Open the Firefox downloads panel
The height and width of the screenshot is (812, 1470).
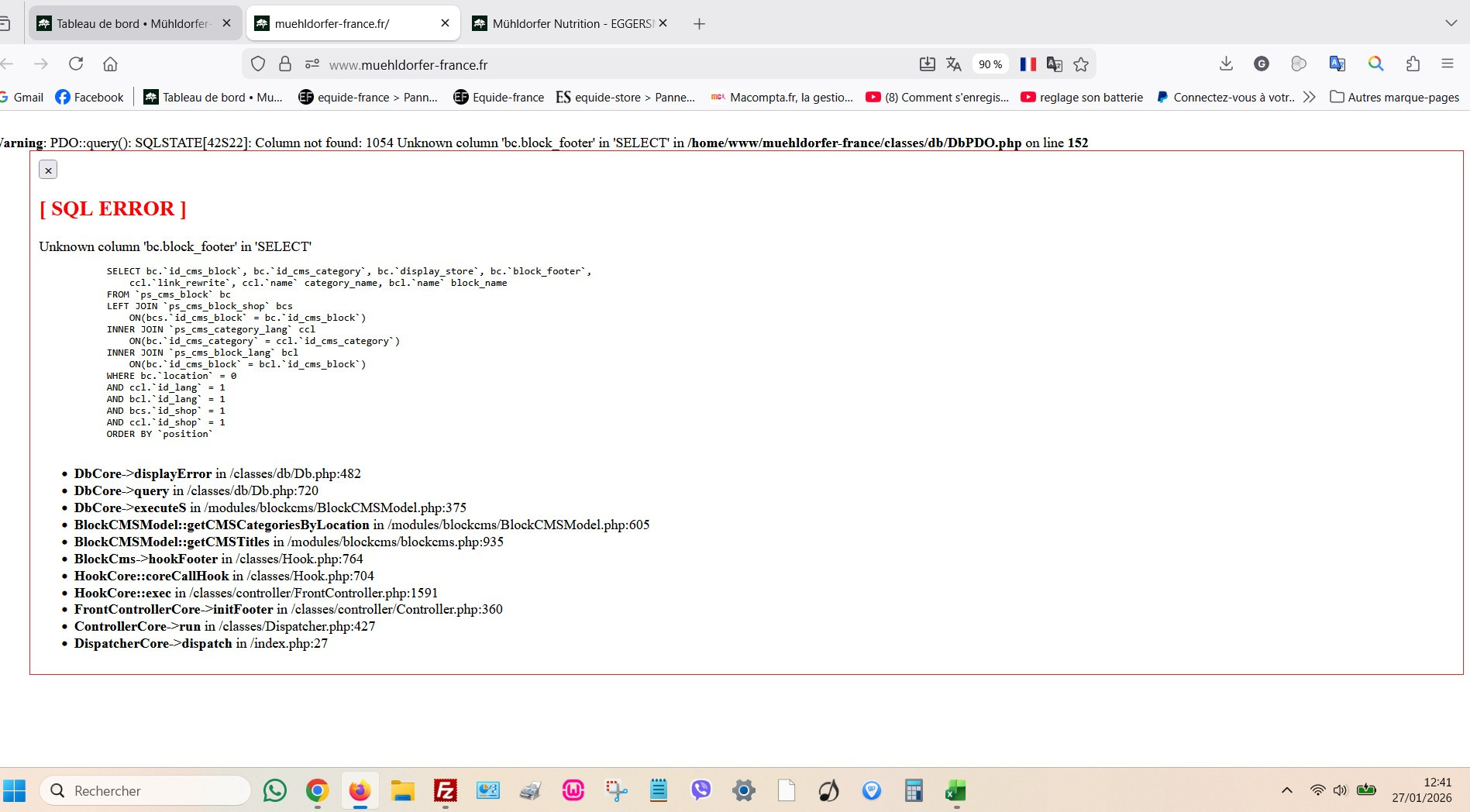1226,64
